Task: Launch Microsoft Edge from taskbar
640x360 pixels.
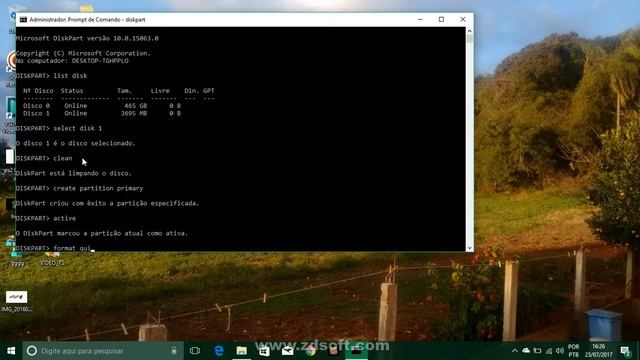Action: click(x=219, y=351)
